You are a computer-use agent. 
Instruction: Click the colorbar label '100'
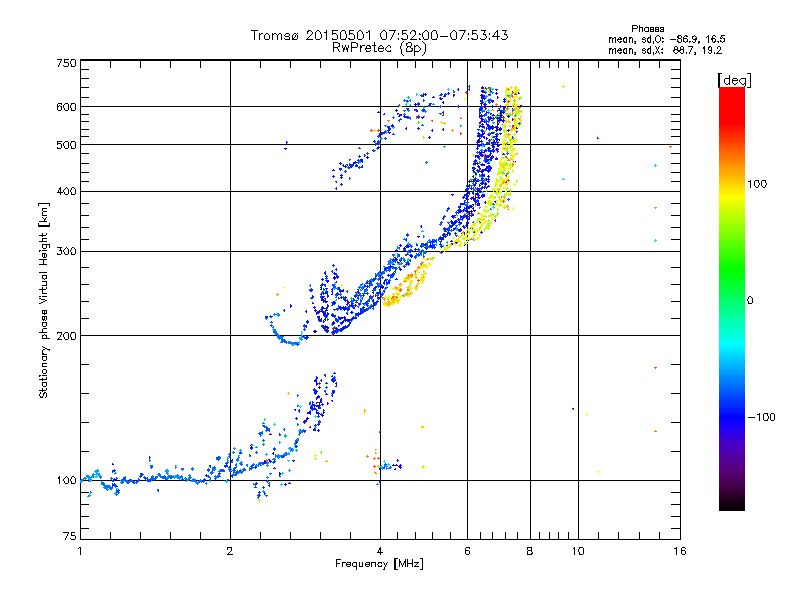click(757, 184)
